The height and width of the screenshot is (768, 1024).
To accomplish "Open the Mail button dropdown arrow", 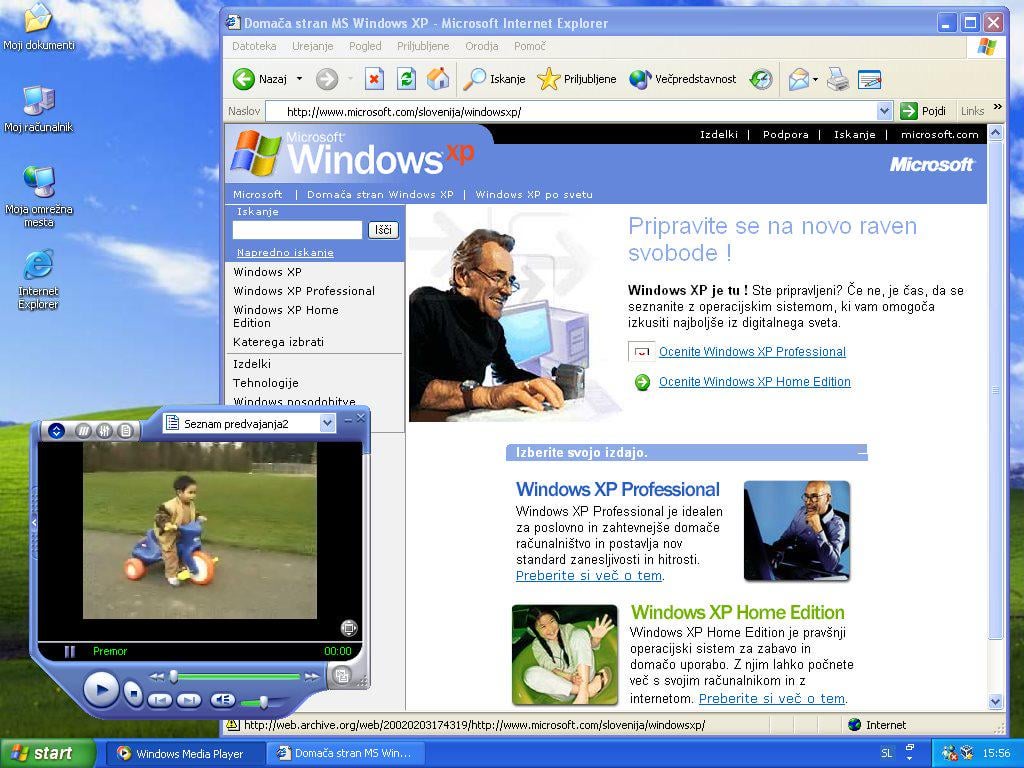I will tap(815, 80).
